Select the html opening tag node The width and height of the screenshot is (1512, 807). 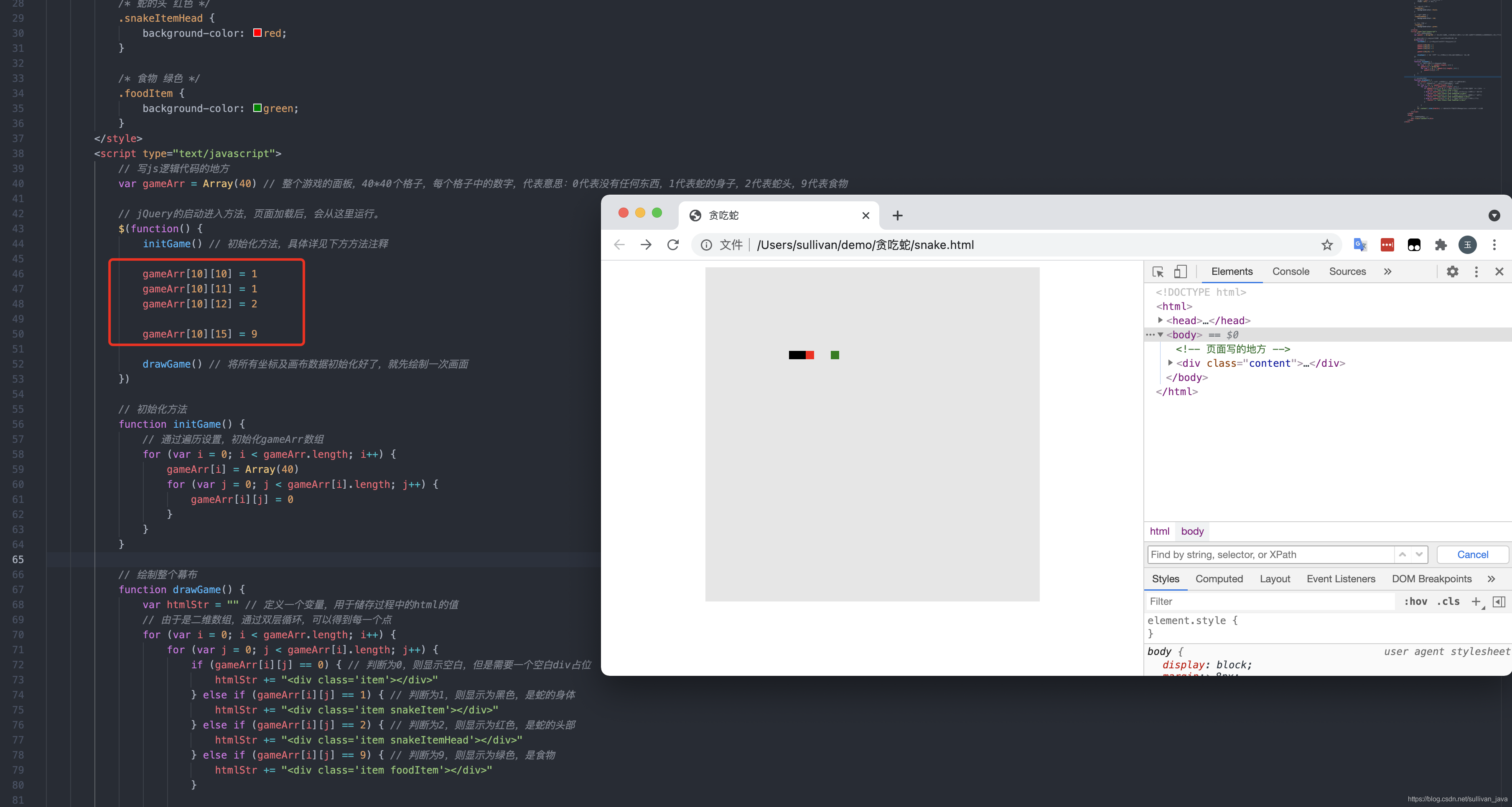[x=1174, y=307]
